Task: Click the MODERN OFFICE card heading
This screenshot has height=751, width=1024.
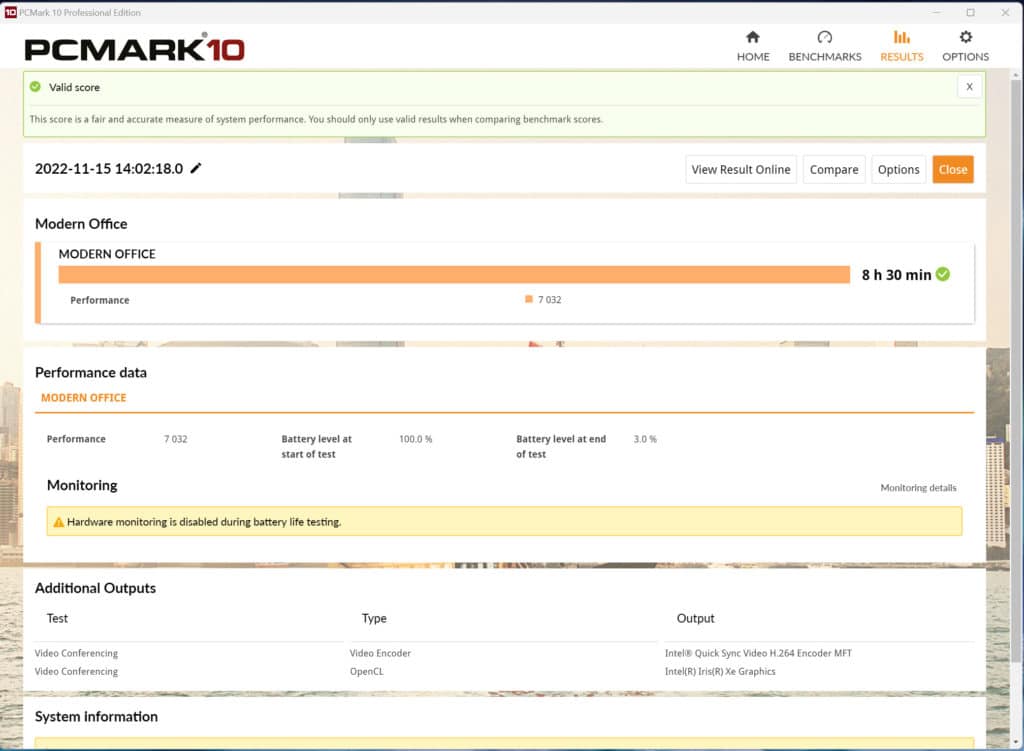Action: pos(107,254)
